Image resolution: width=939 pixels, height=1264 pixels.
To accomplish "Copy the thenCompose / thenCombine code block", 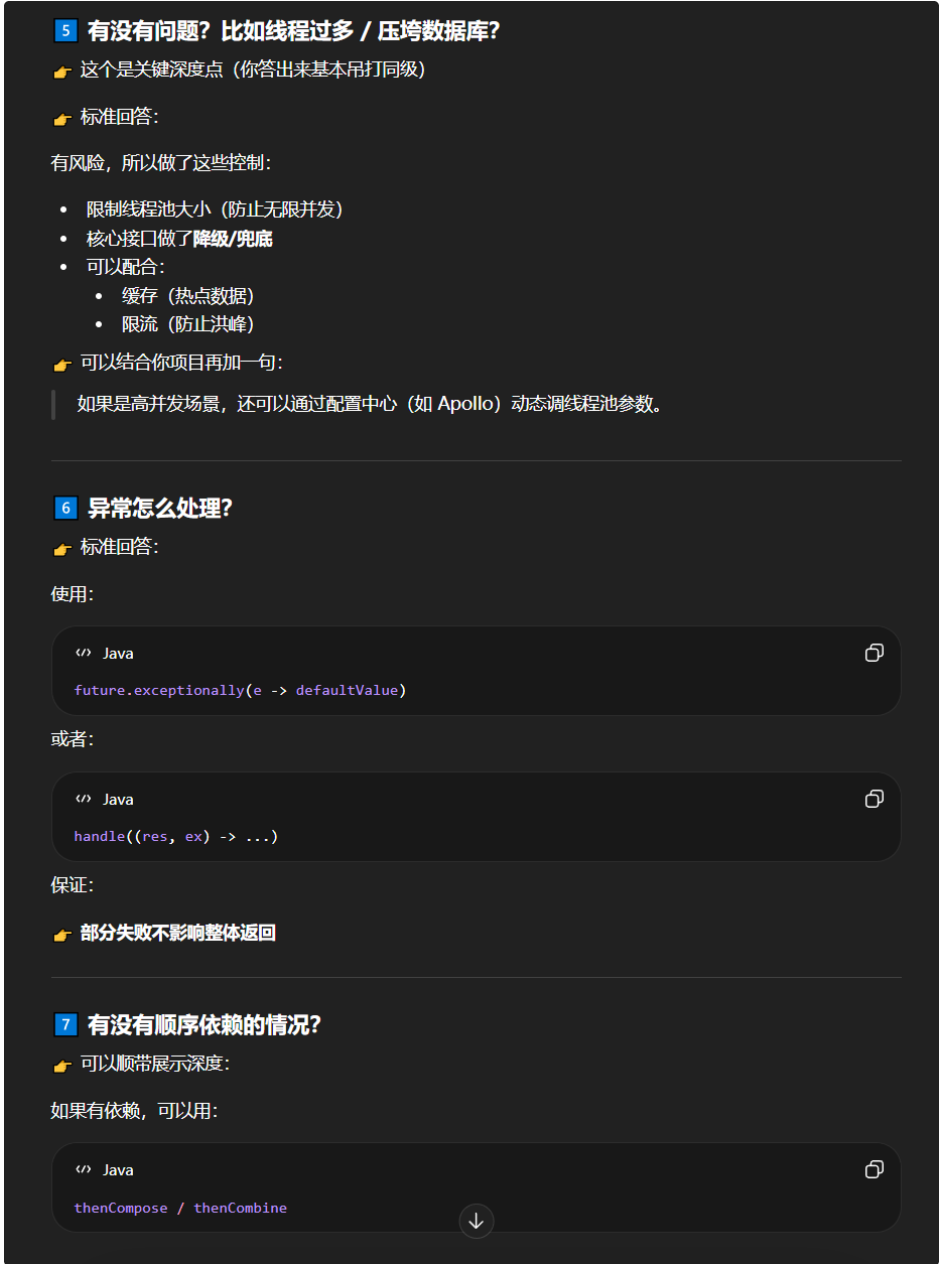I will click(x=874, y=1169).
